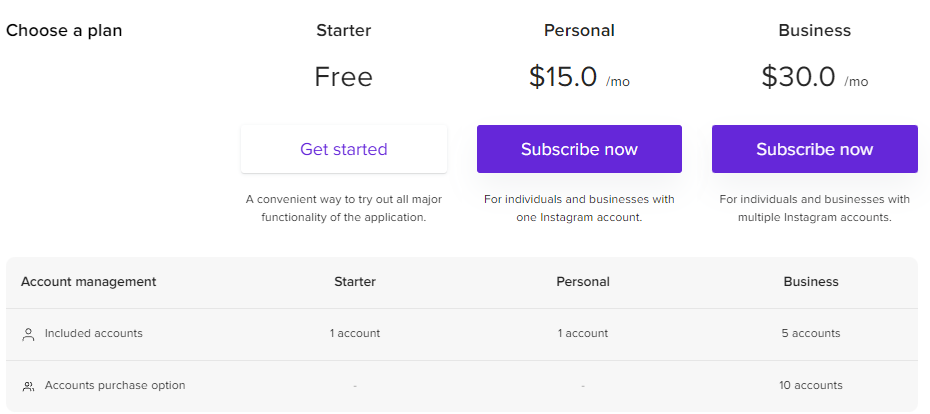Click the Get started button

[x=344, y=149]
